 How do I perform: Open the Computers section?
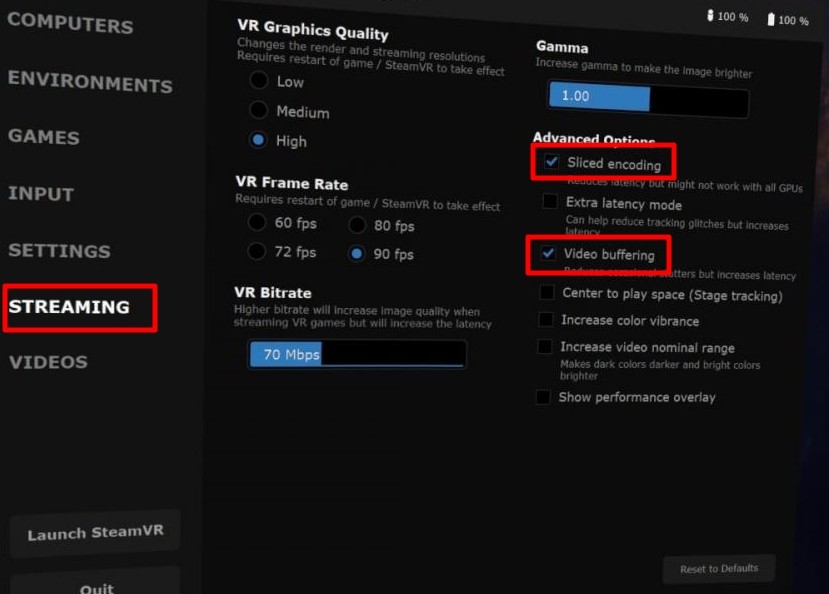[x=70, y=23]
